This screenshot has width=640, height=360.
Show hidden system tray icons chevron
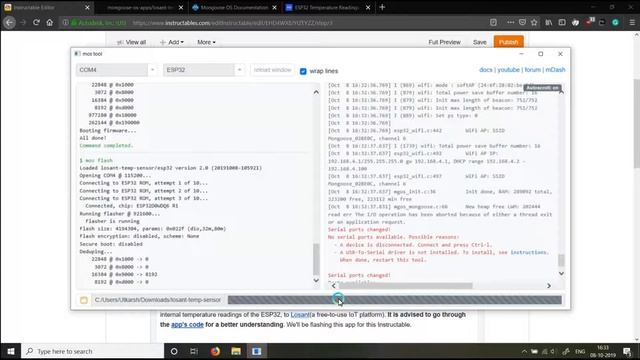(524, 351)
